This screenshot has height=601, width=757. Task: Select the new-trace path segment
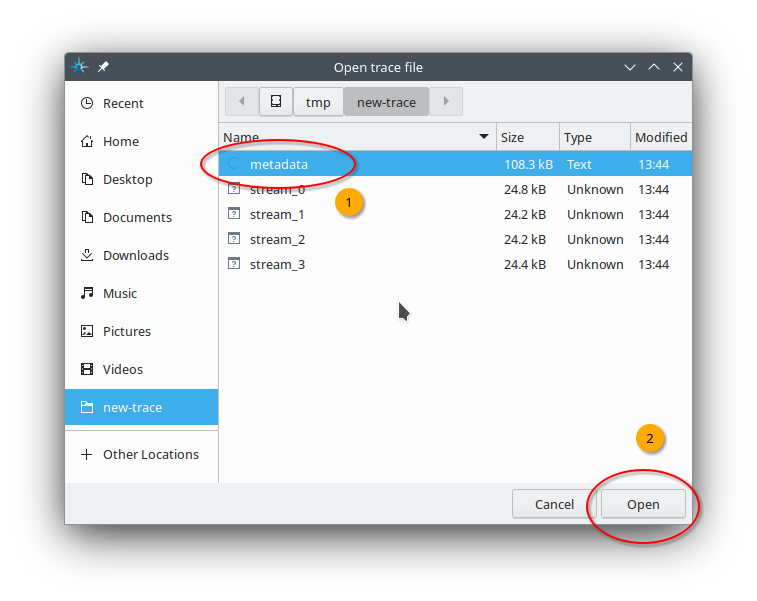(386, 102)
